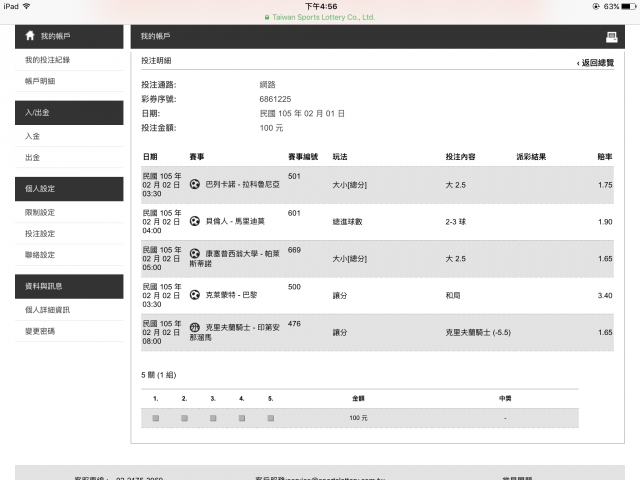Click event number 501
This screenshot has width=640, height=480.
pos(294,176)
